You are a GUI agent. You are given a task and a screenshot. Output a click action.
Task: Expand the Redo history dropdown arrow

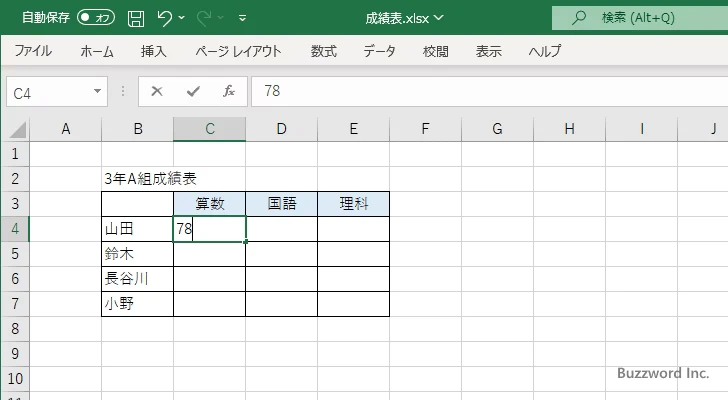pos(221,18)
